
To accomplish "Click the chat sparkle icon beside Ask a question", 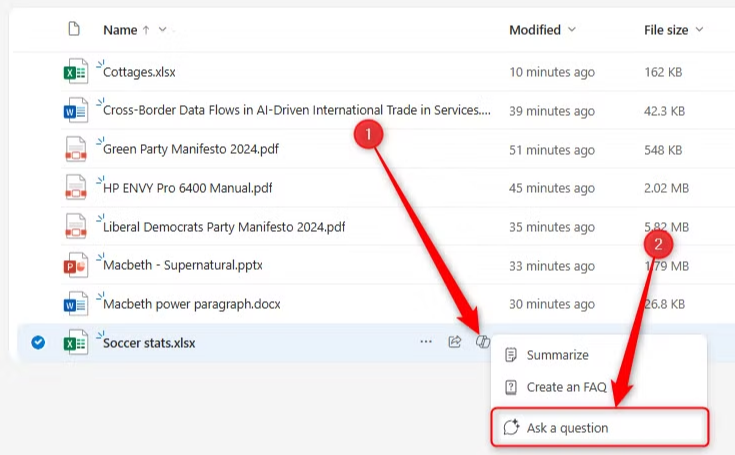I will click(511, 427).
